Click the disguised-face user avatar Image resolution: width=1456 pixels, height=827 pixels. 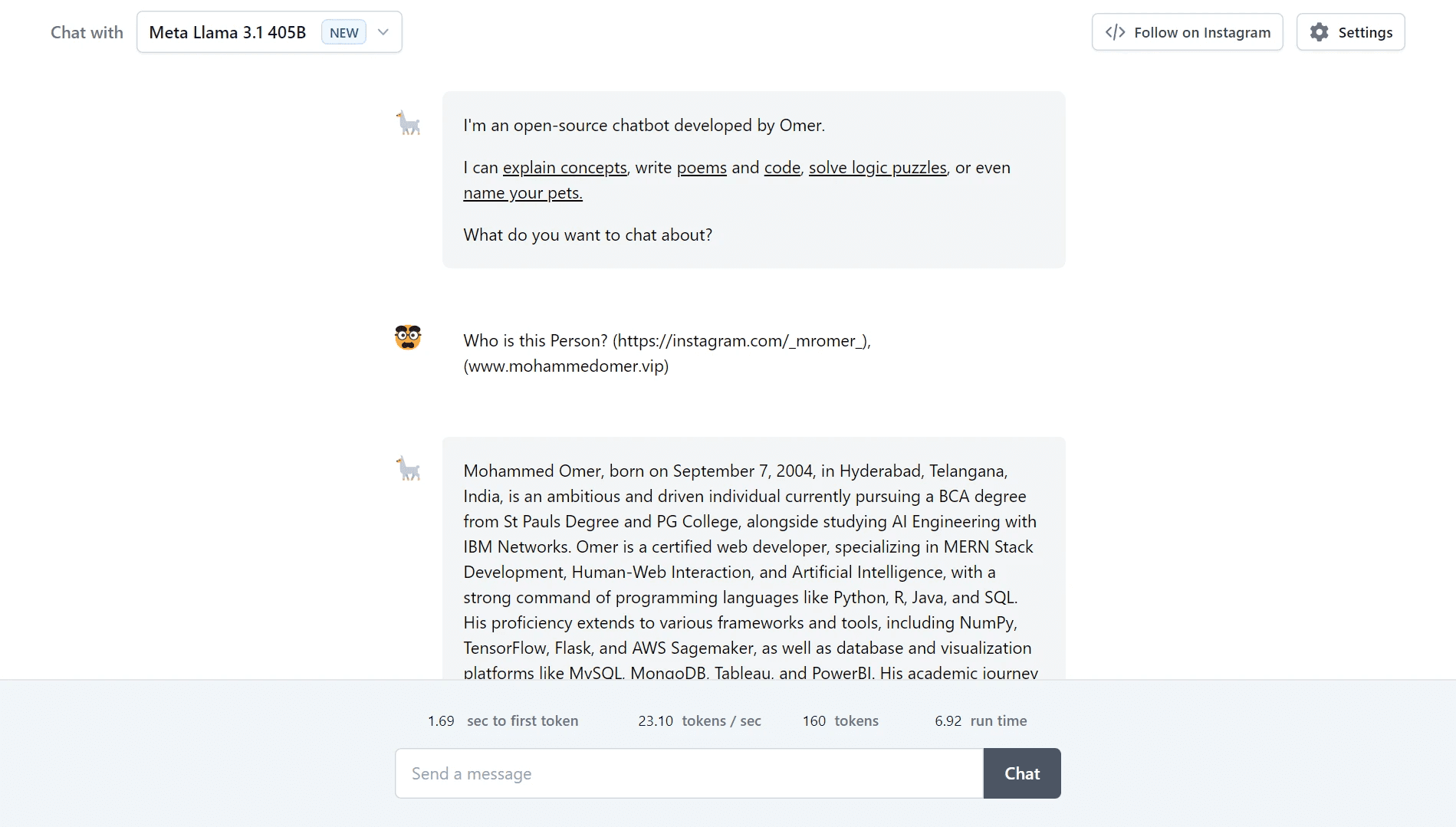[408, 337]
